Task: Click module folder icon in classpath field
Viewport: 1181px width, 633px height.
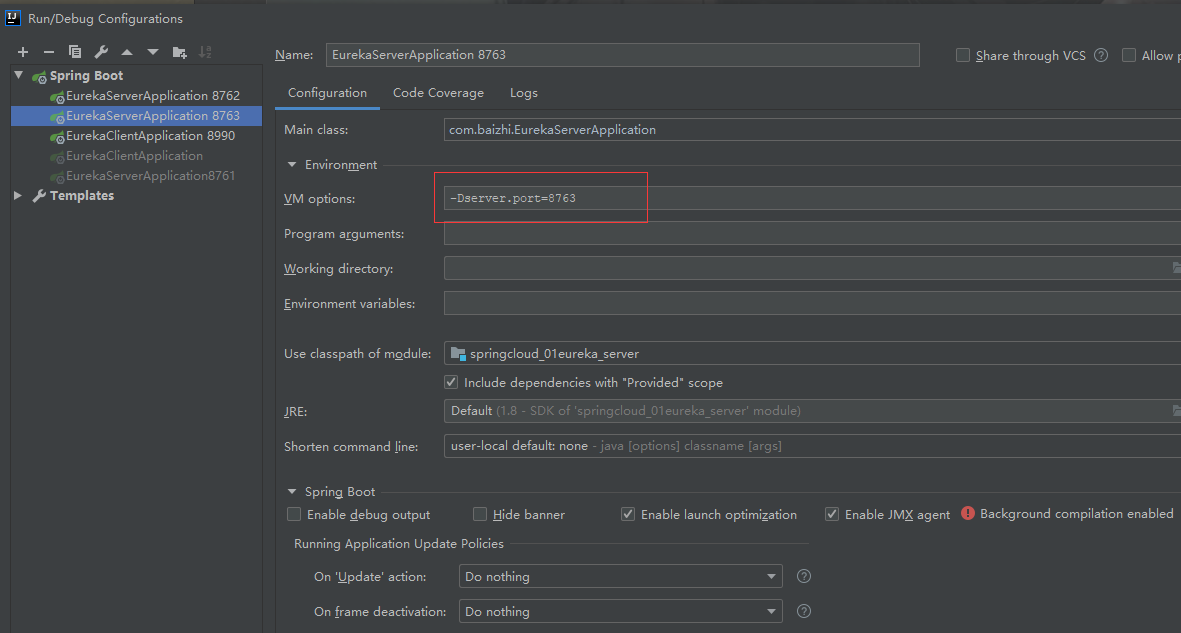Action: 458,353
